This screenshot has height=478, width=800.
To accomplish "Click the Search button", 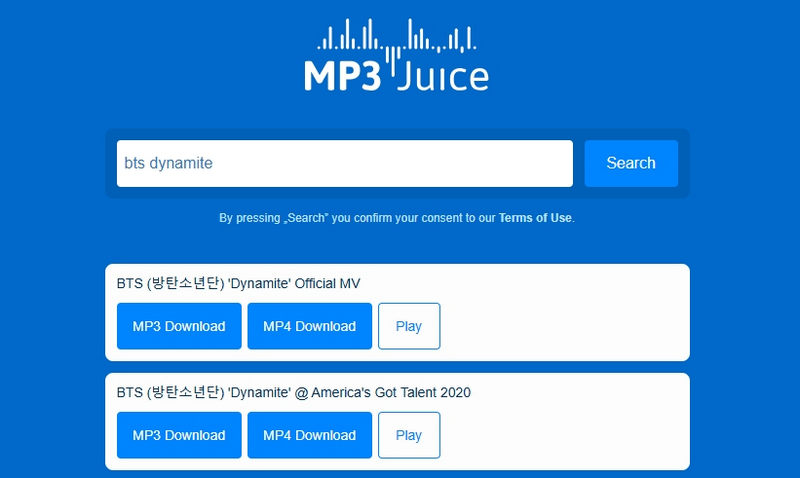I will 631,163.
